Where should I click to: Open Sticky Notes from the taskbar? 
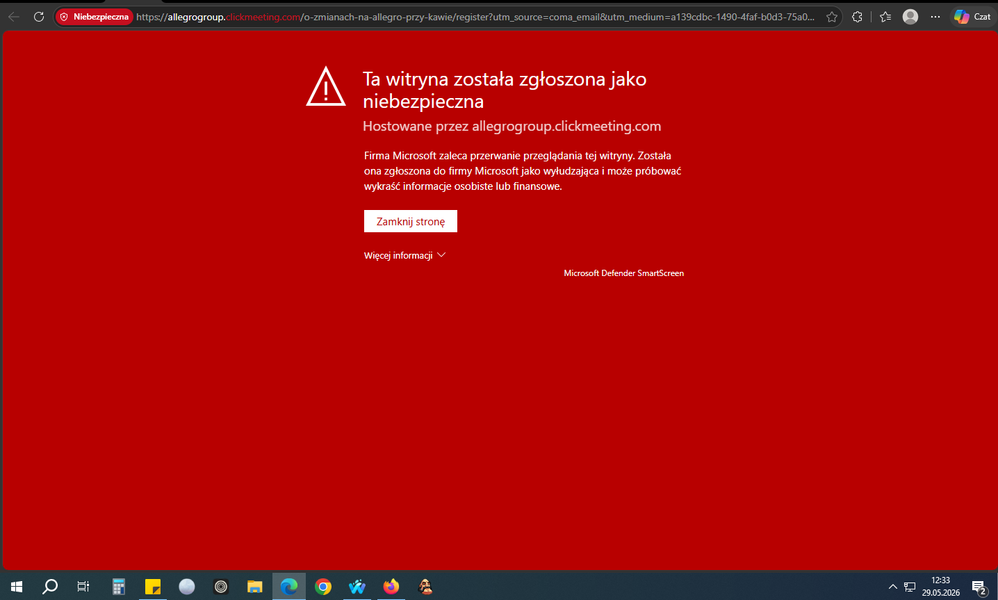[153, 587]
